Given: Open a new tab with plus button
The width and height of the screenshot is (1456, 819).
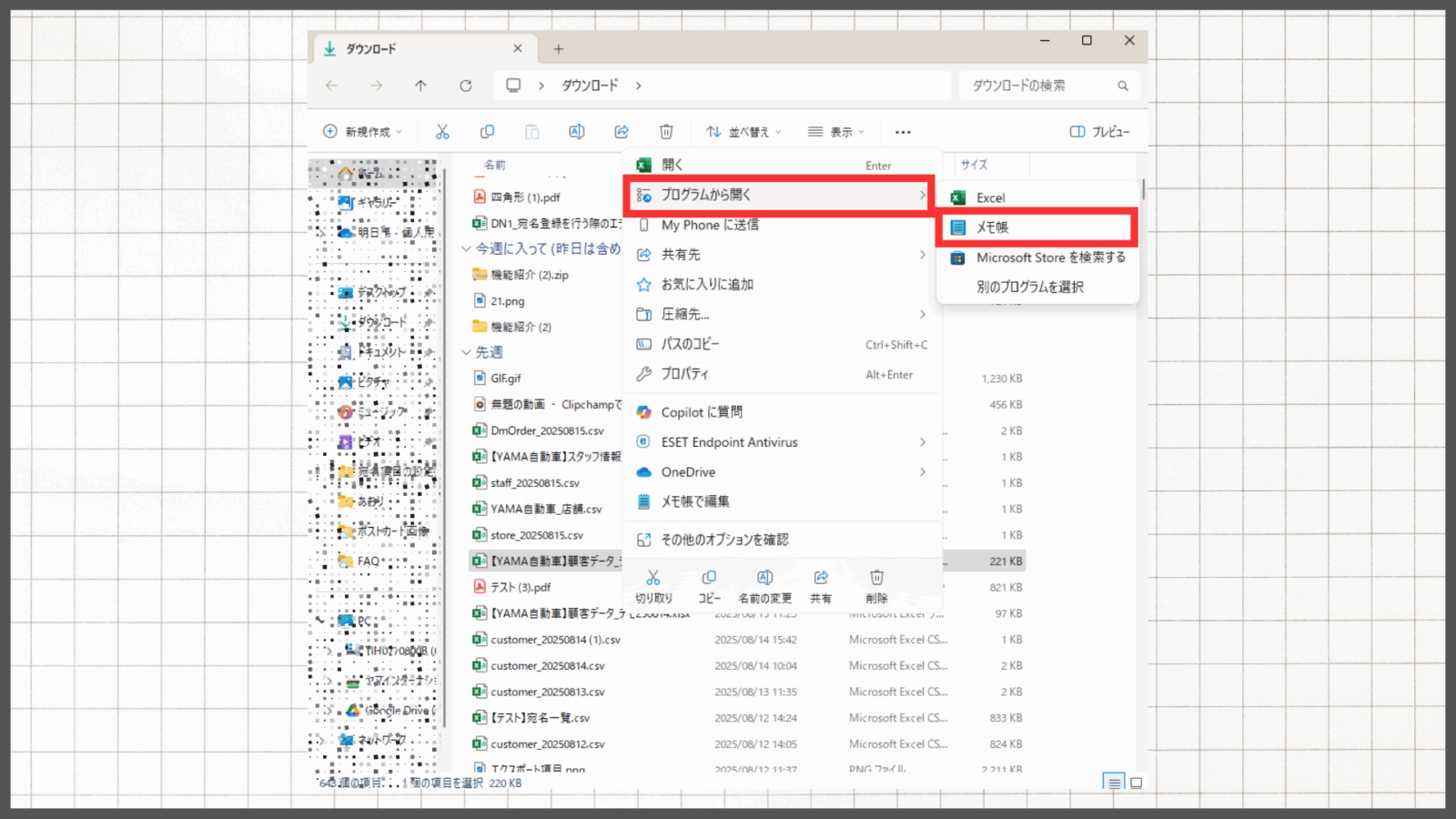Looking at the screenshot, I should [559, 49].
